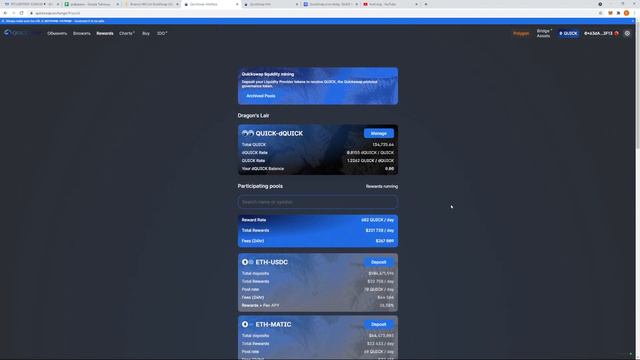Click the ETH-USDC pool title
Screen dimensions: 640x360
coord(272,262)
